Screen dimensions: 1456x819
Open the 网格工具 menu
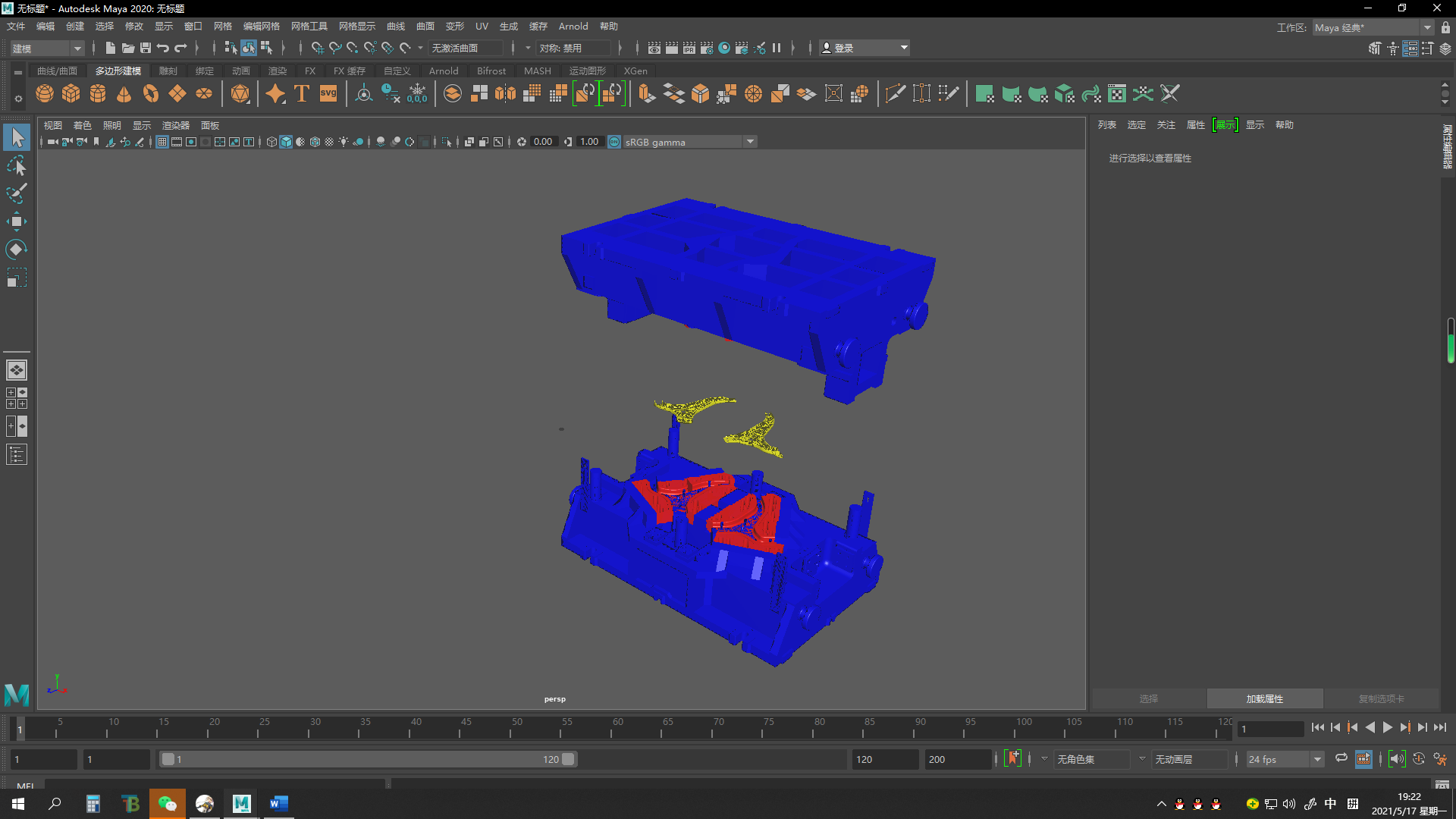(309, 27)
